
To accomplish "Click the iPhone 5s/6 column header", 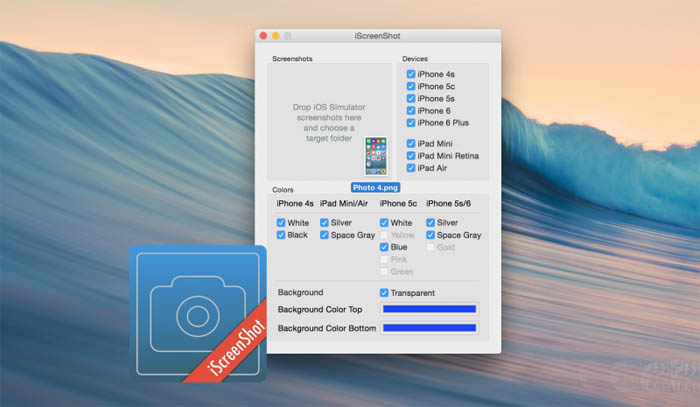I will pyautogui.click(x=448, y=204).
